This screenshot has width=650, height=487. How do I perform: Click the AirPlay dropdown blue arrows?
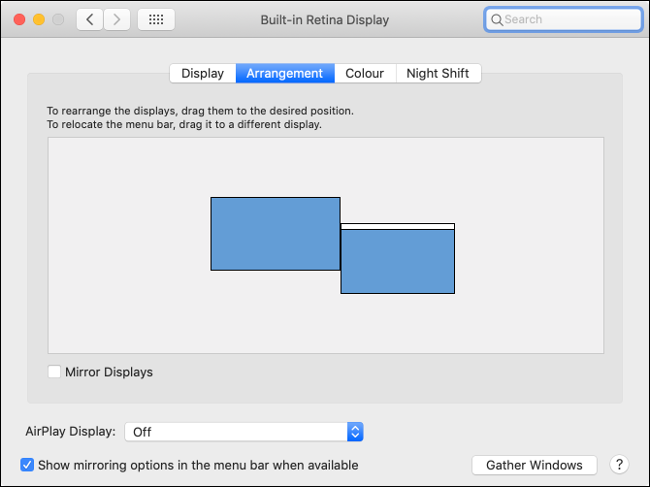355,432
